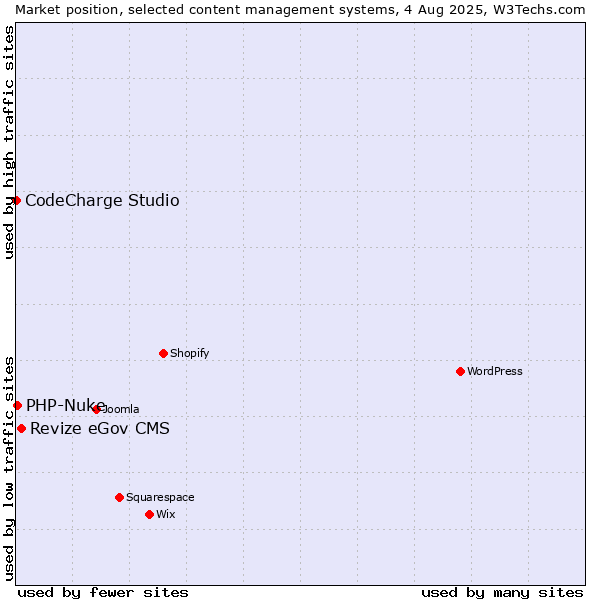Click the red Joomla data point
600x600 pixels.
point(96,409)
